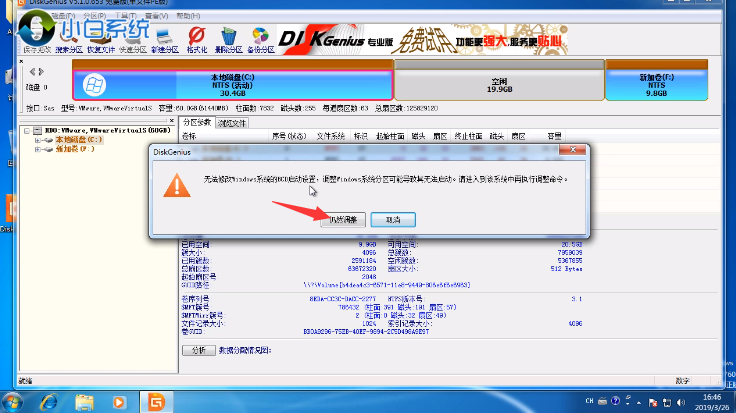Expand the 本地磁盘(C:) tree node
736x413 pixels.
point(38,140)
